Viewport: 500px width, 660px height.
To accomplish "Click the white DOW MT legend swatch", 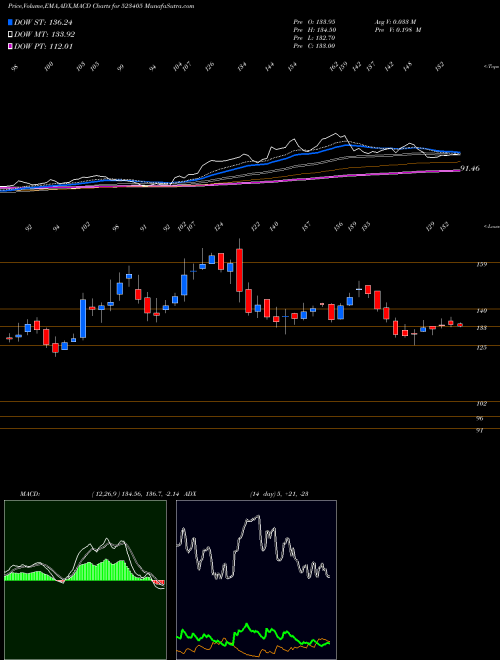I will click(10, 35).
